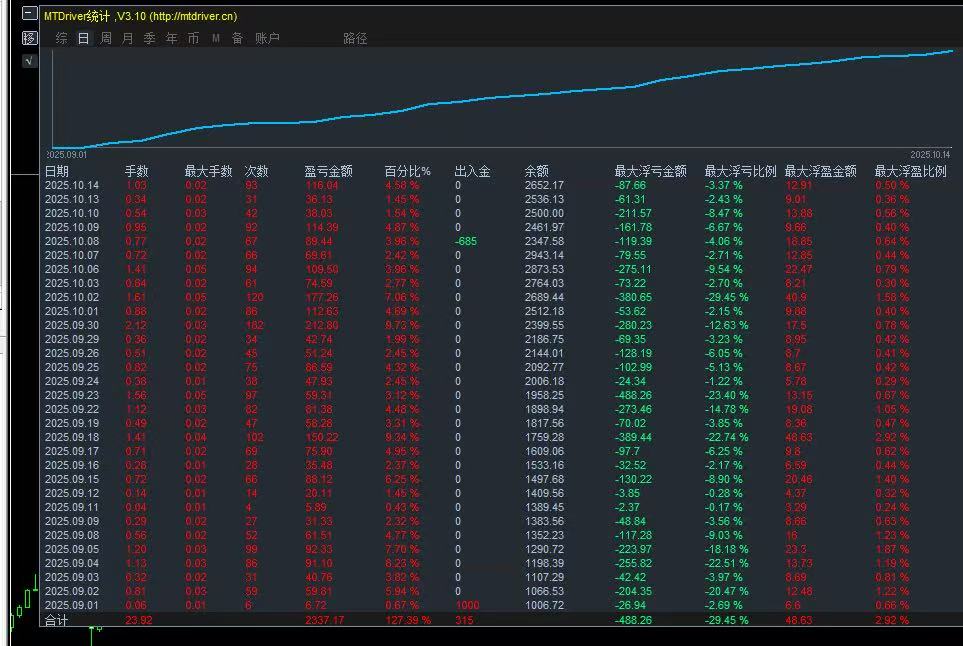Select the 2025.10.14 date row
The width and height of the screenshot is (963, 646).
tap(72, 185)
